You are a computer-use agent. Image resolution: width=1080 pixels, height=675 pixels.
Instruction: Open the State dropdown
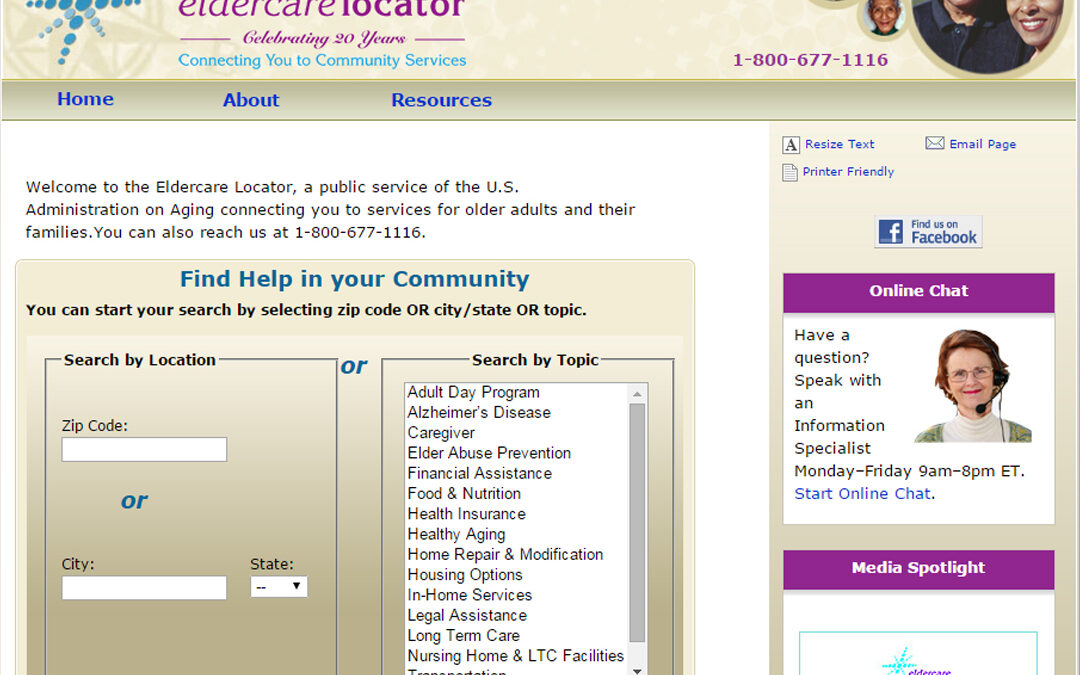pyautogui.click(x=279, y=587)
